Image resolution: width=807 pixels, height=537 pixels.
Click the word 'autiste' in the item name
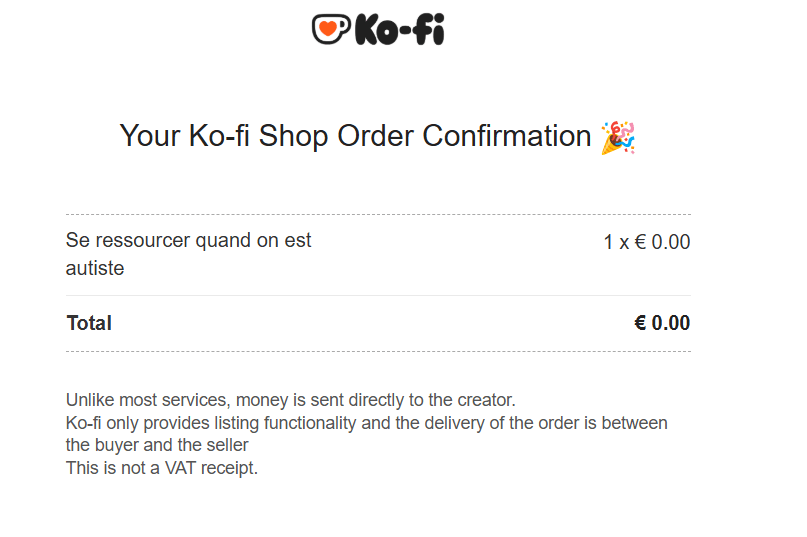[95, 268]
